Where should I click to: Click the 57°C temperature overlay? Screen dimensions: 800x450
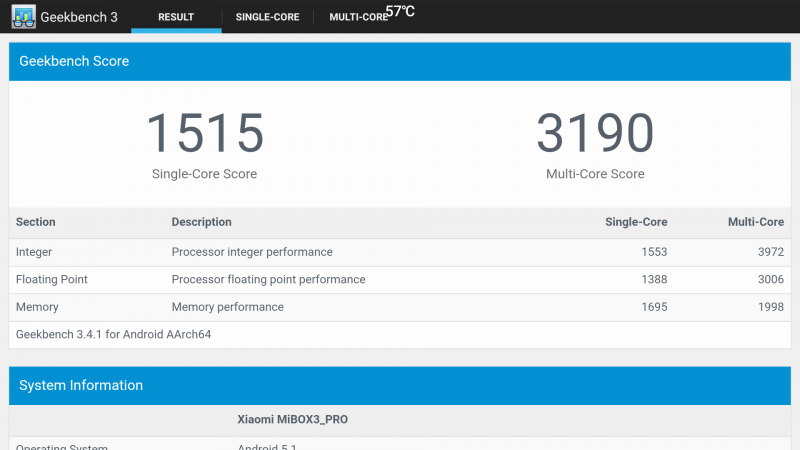(x=400, y=11)
